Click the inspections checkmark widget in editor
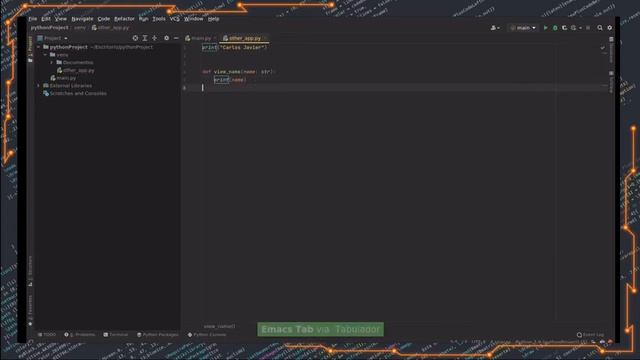 [603, 47]
